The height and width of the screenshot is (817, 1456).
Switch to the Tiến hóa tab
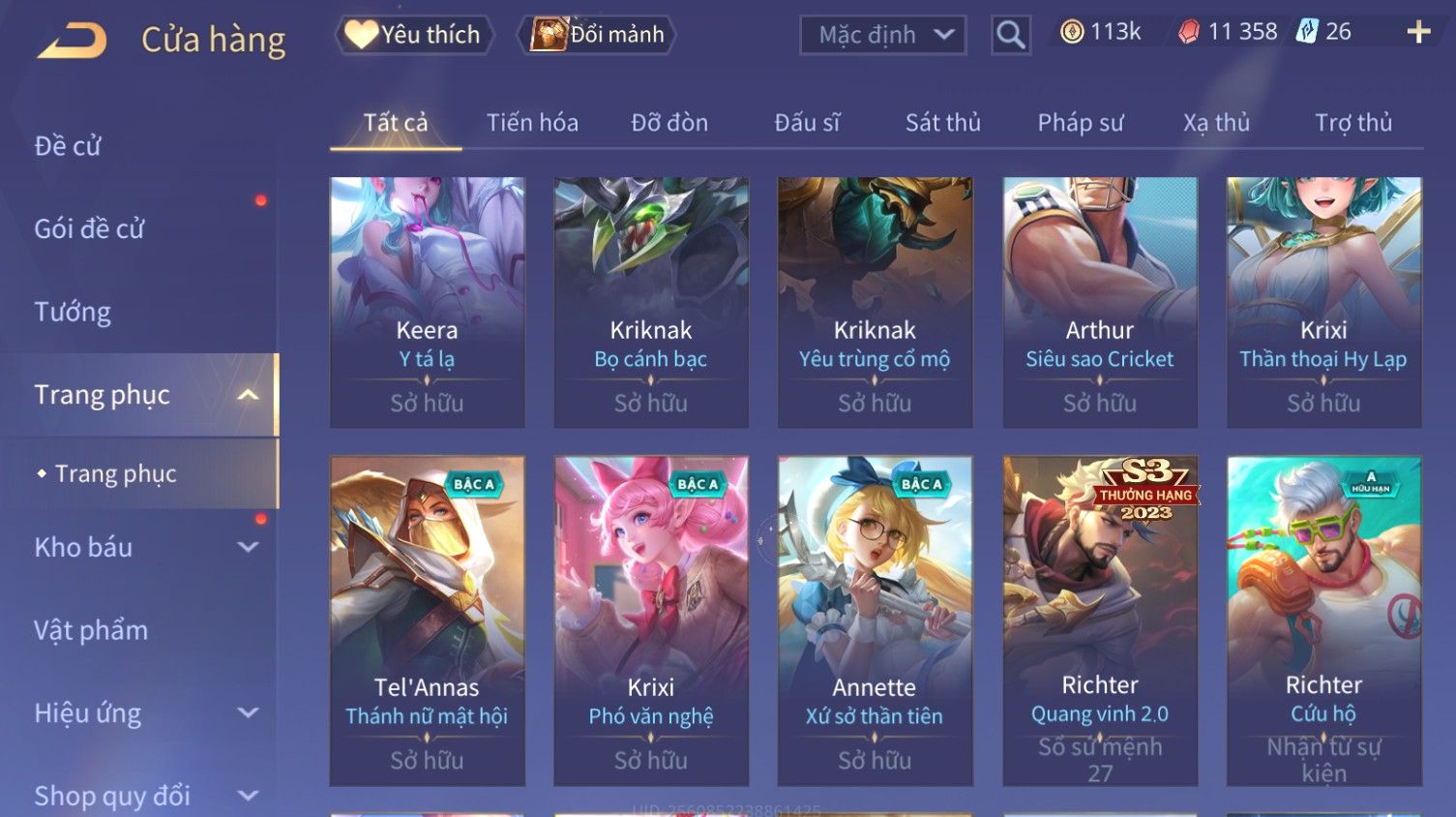coord(532,123)
